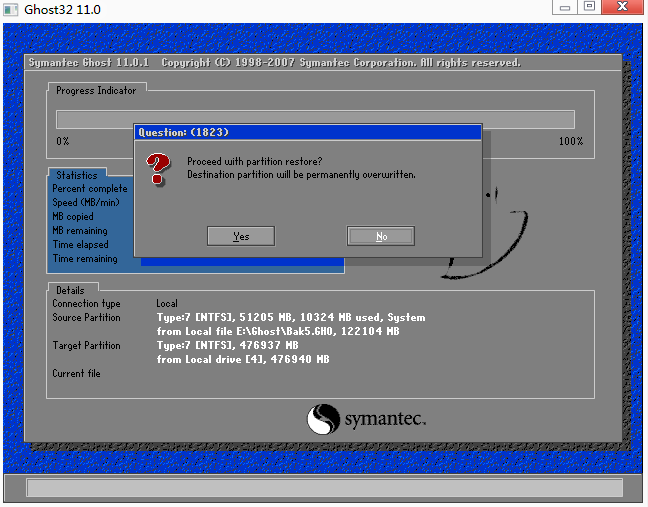This screenshot has height=507, width=648.
Task: Click the Ghost32 window title icon
Action: 11,10
